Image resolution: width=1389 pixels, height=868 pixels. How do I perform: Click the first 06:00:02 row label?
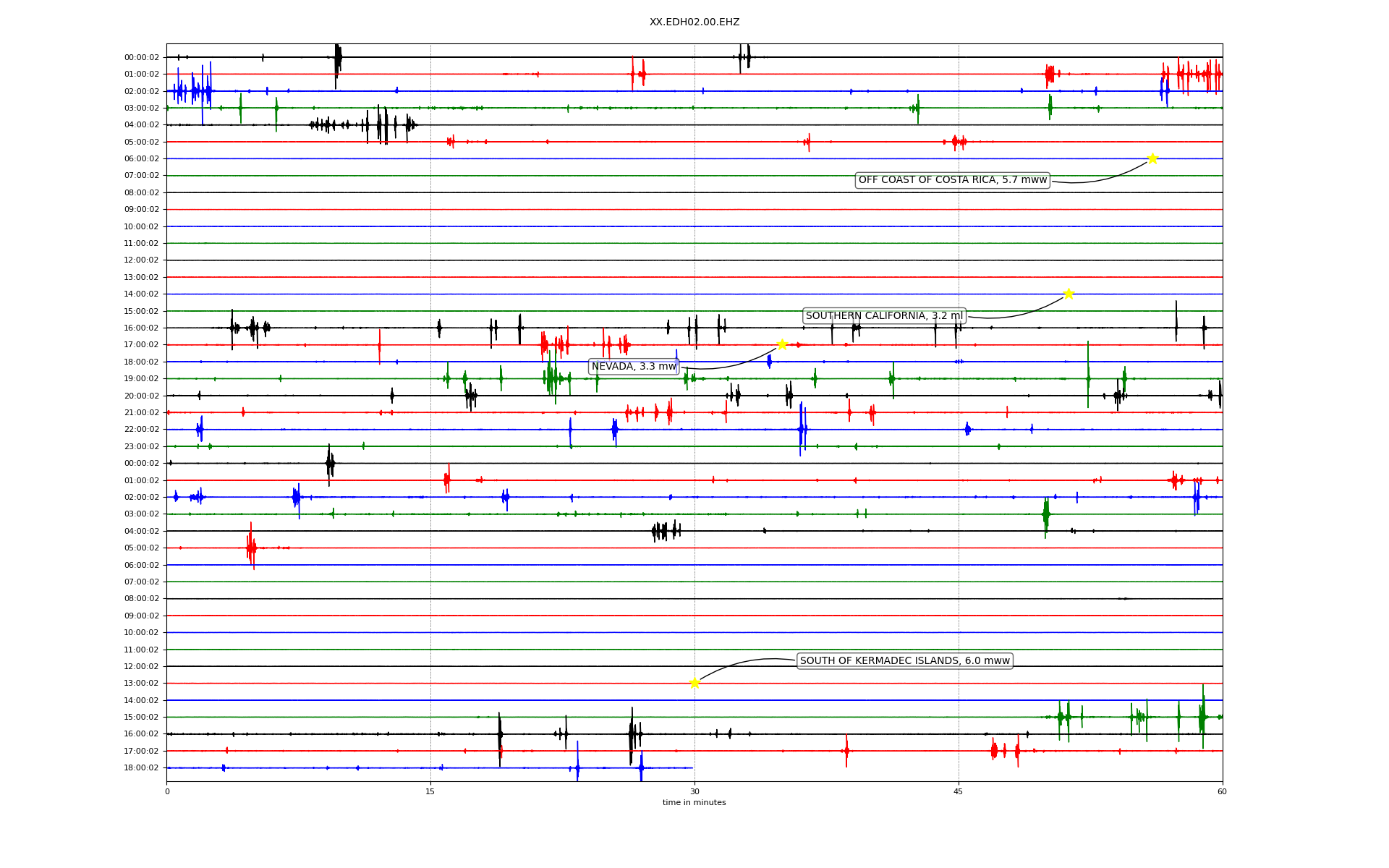(141, 158)
